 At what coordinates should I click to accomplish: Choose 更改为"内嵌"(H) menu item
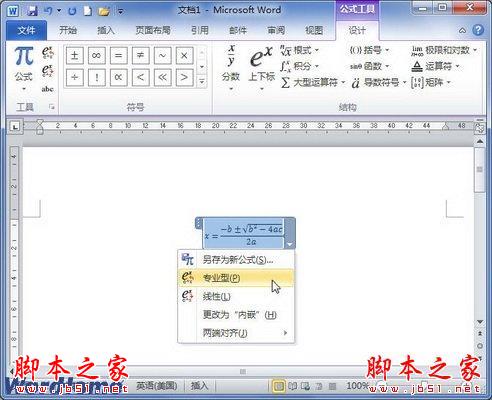pyautogui.click(x=236, y=314)
